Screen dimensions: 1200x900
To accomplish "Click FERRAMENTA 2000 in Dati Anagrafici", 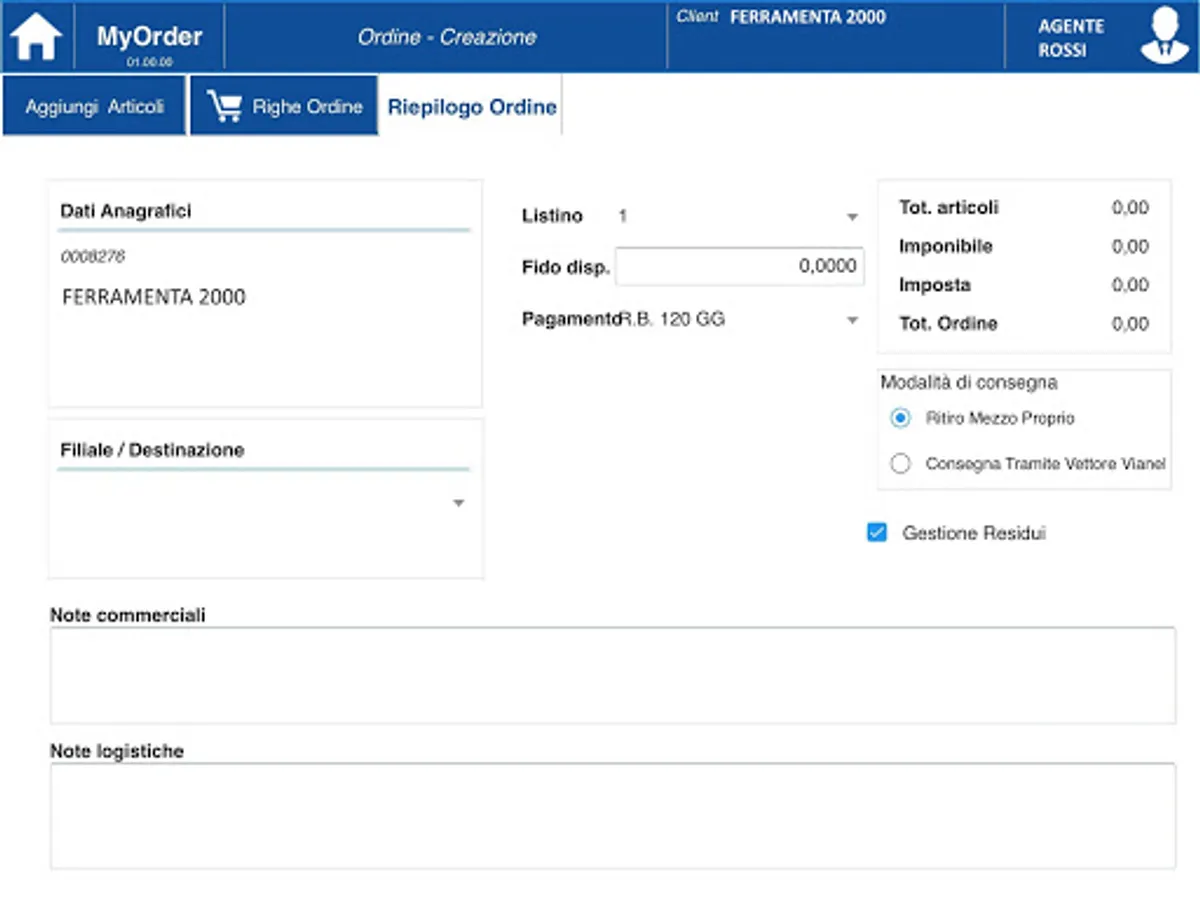I will click(x=154, y=297).
